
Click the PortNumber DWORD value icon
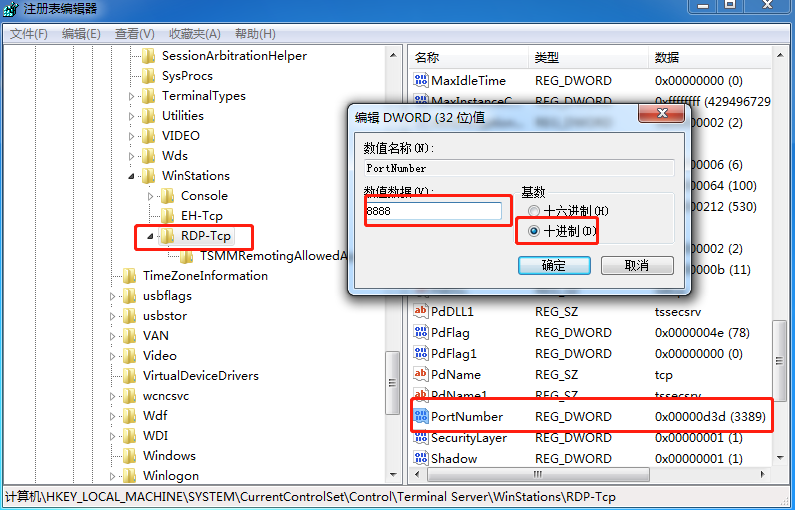(x=421, y=416)
